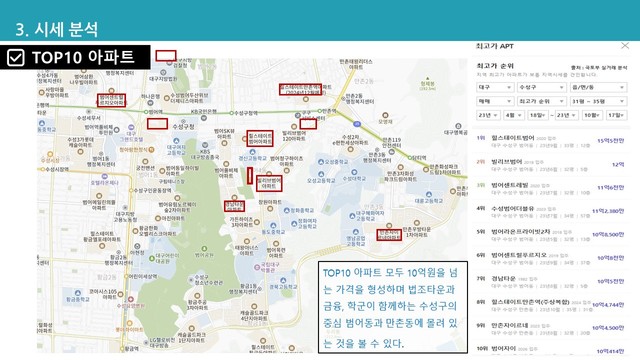
Task: Click the 오성중학교 school icon
Action: [x=321, y=162]
